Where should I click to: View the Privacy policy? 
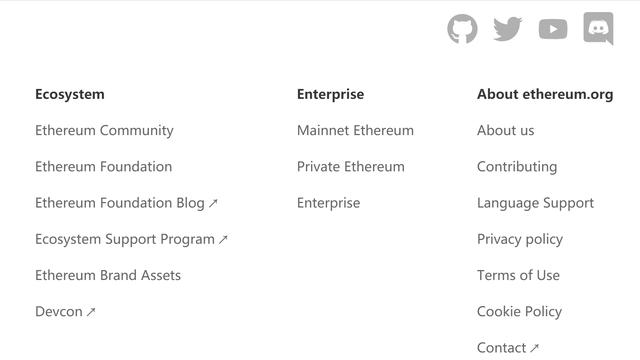click(x=520, y=239)
